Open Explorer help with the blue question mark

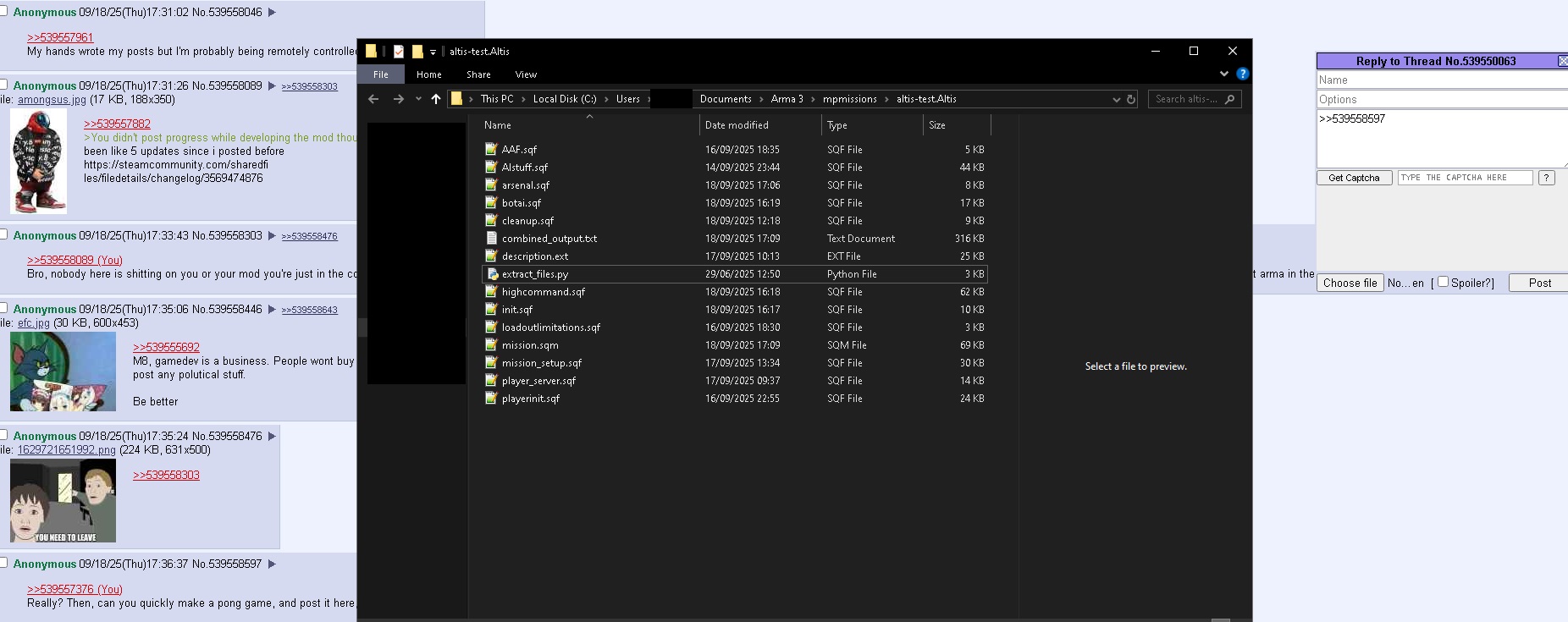tap(1242, 74)
